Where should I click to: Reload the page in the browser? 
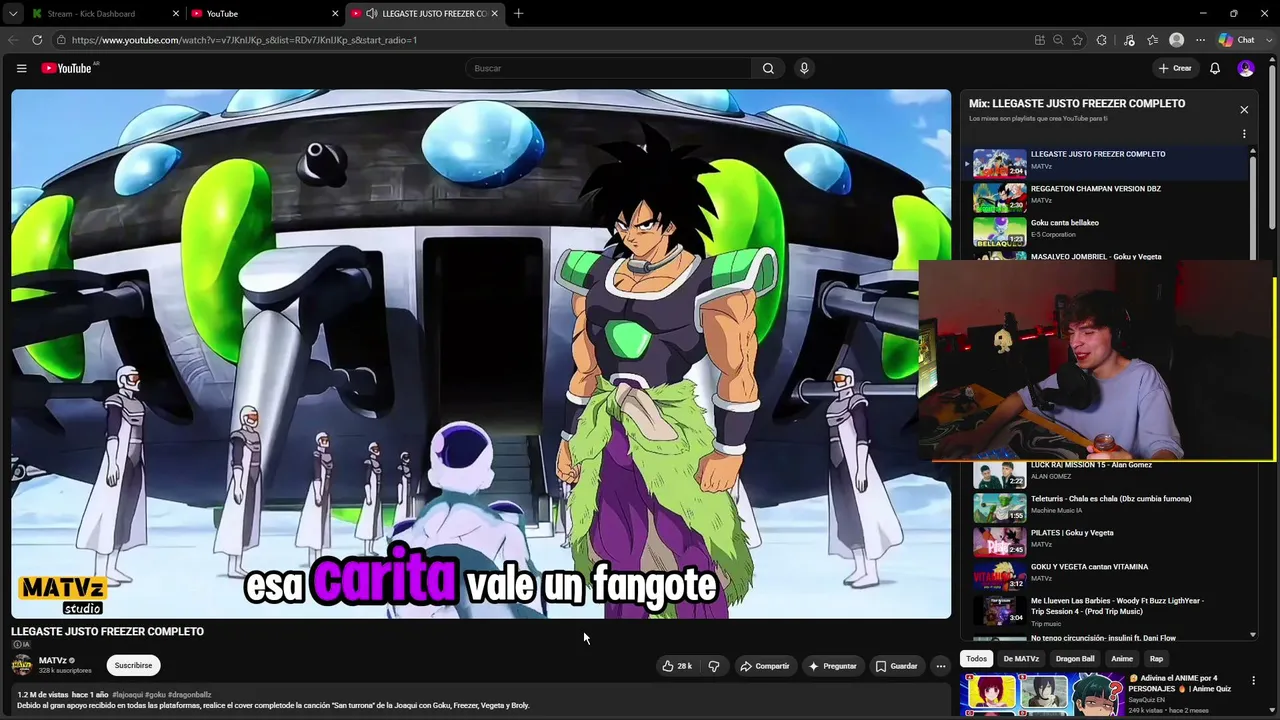click(37, 40)
